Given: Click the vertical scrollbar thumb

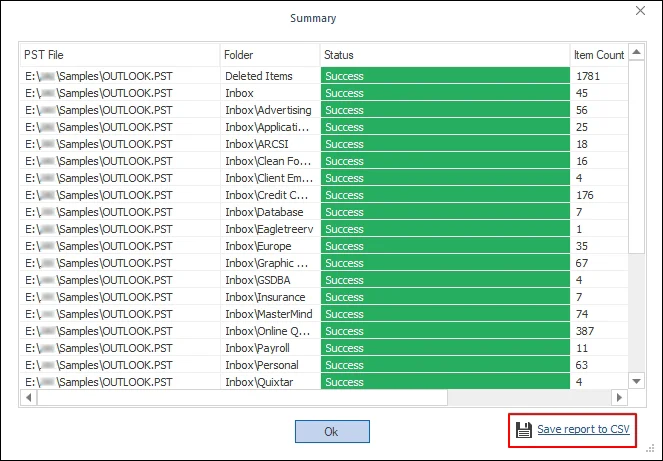Looking at the screenshot, I should pyautogui.click(x=636, y=157).
